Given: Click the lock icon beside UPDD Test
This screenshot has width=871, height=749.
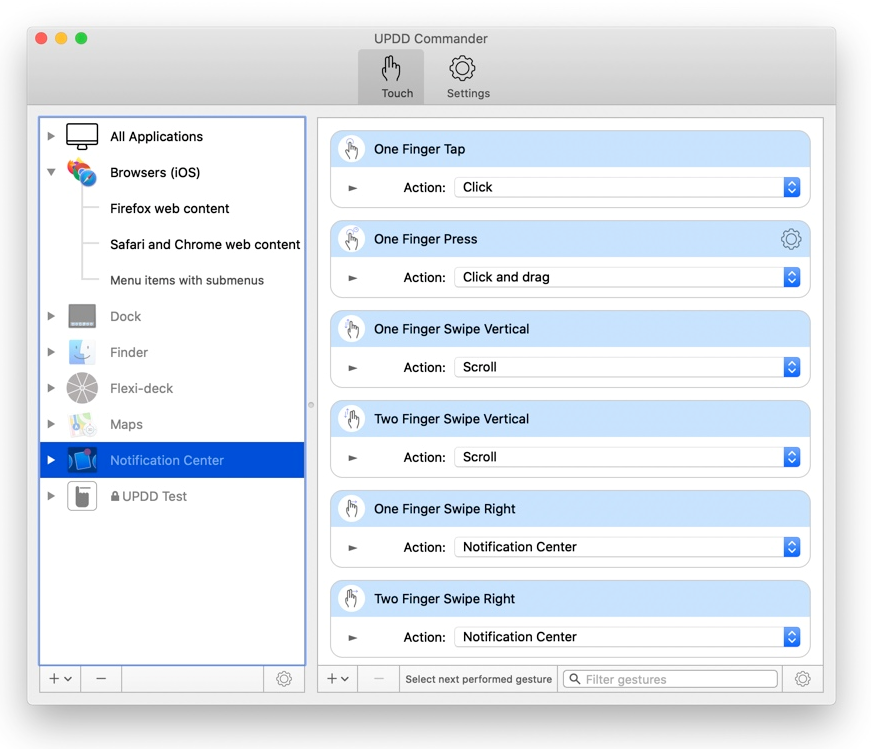Looking at the screenshot, I should coord(115,496).
